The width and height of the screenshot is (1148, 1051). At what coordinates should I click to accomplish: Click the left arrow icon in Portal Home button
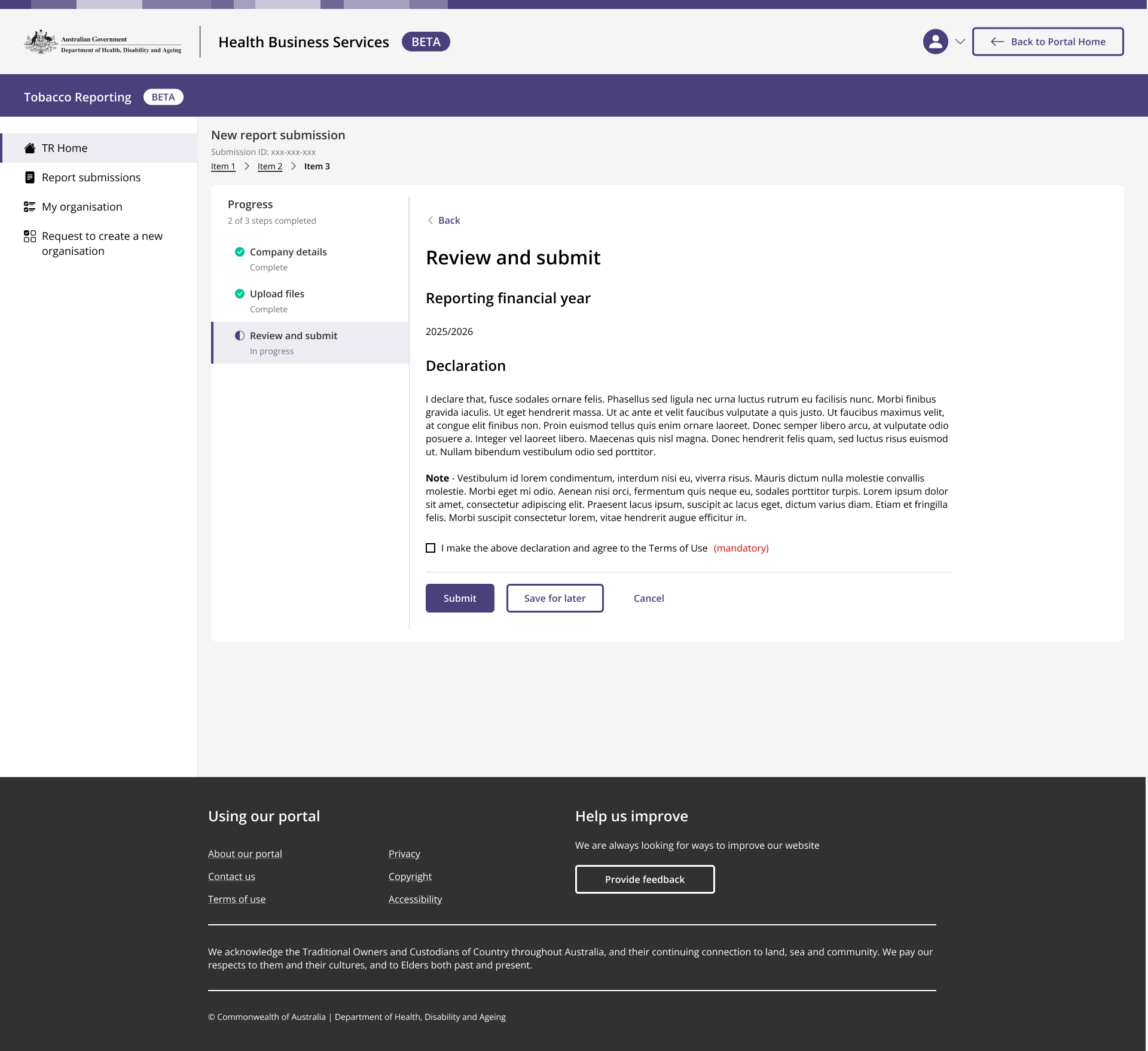pyautogui.click(x=997, y=42)
